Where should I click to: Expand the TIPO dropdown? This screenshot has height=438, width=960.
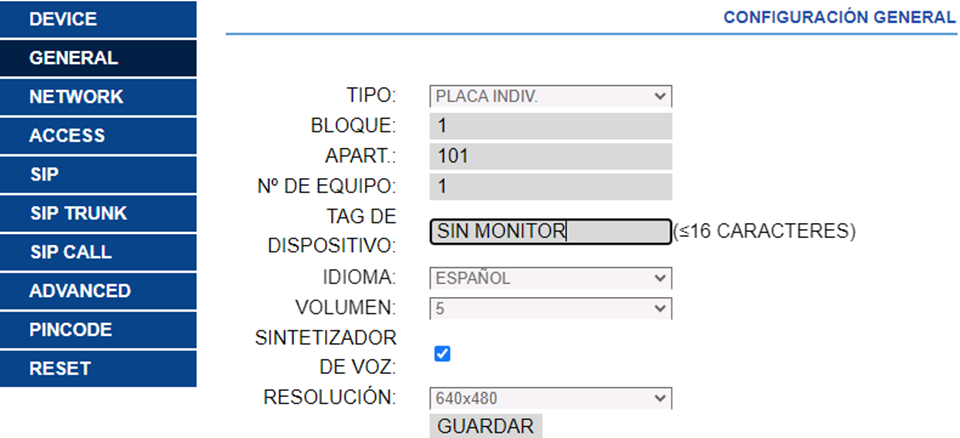point(550,96)
